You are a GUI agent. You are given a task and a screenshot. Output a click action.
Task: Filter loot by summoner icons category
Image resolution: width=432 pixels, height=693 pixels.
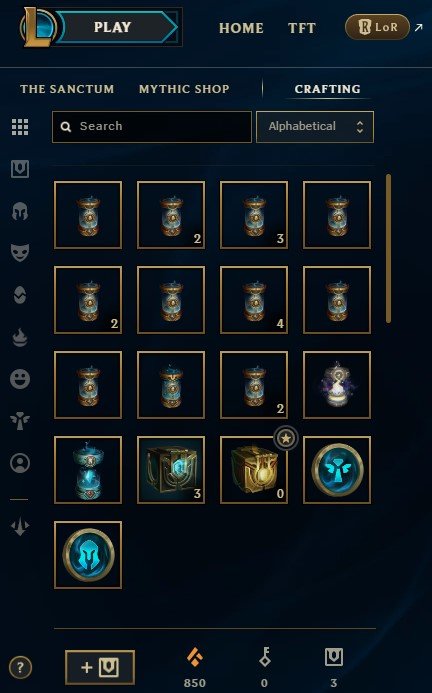point(20,463)
